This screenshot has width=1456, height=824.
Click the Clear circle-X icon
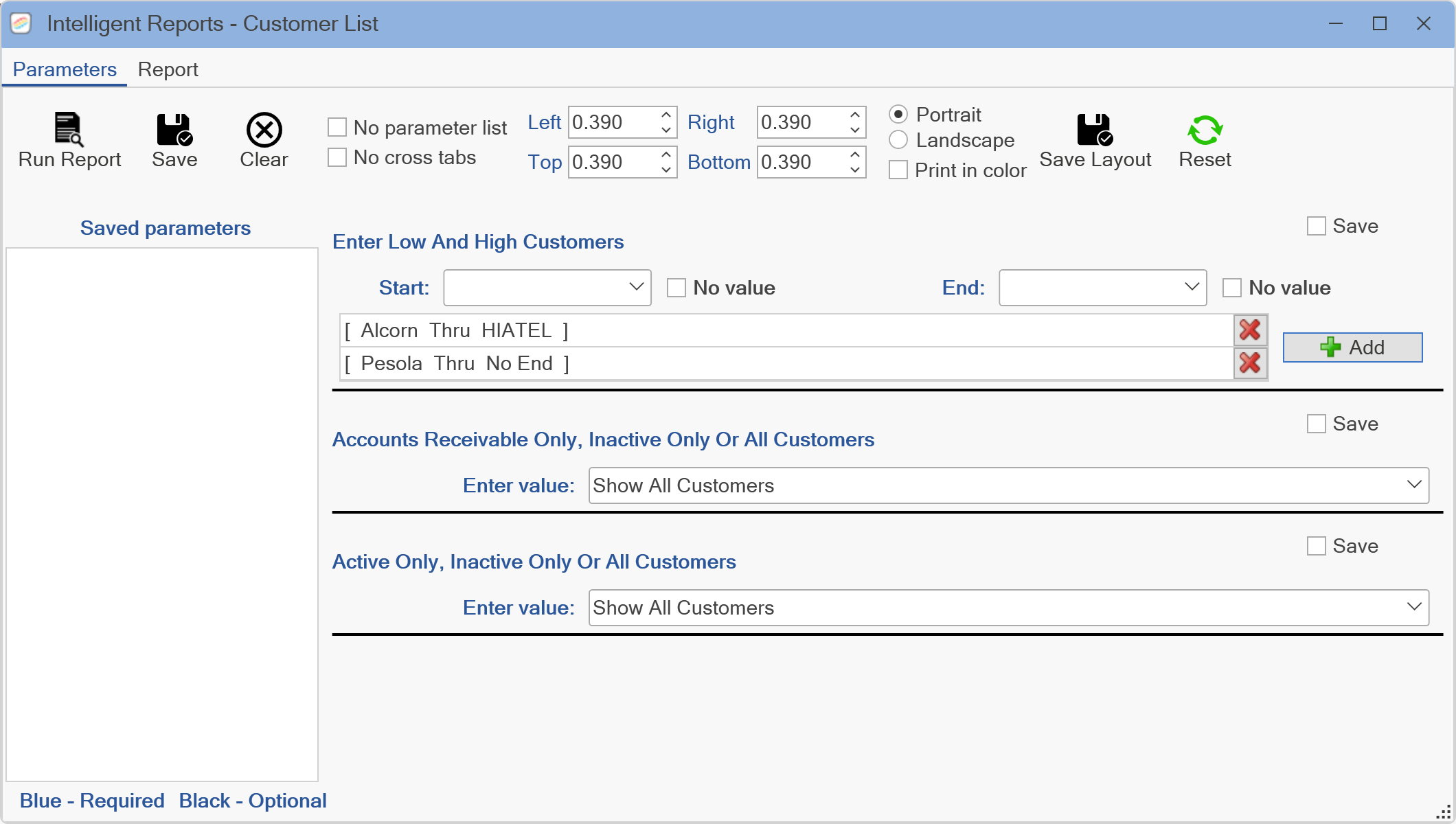[x=264, y=130]
